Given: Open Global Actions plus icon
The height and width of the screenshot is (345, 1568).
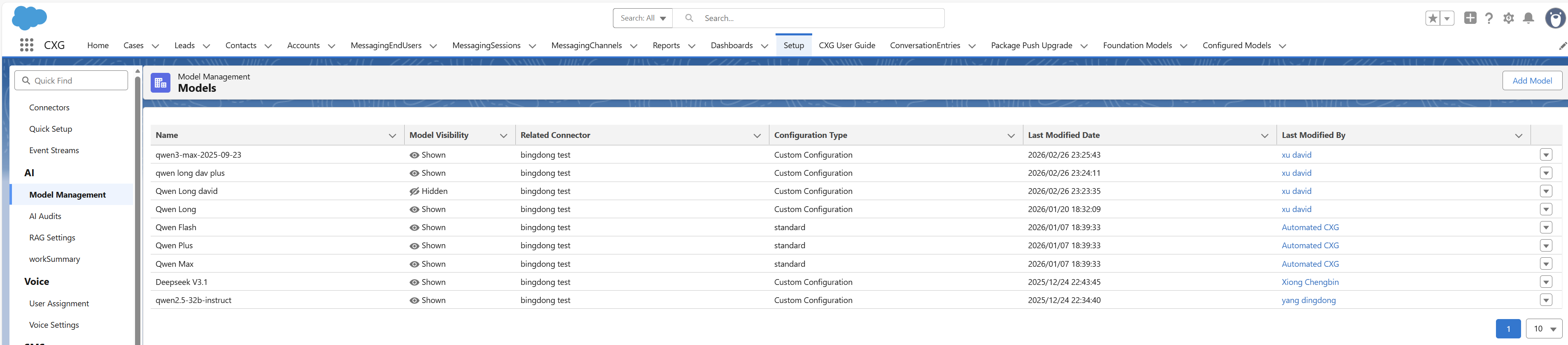Looking at the screenshot, I should [x=1470, y=18].
